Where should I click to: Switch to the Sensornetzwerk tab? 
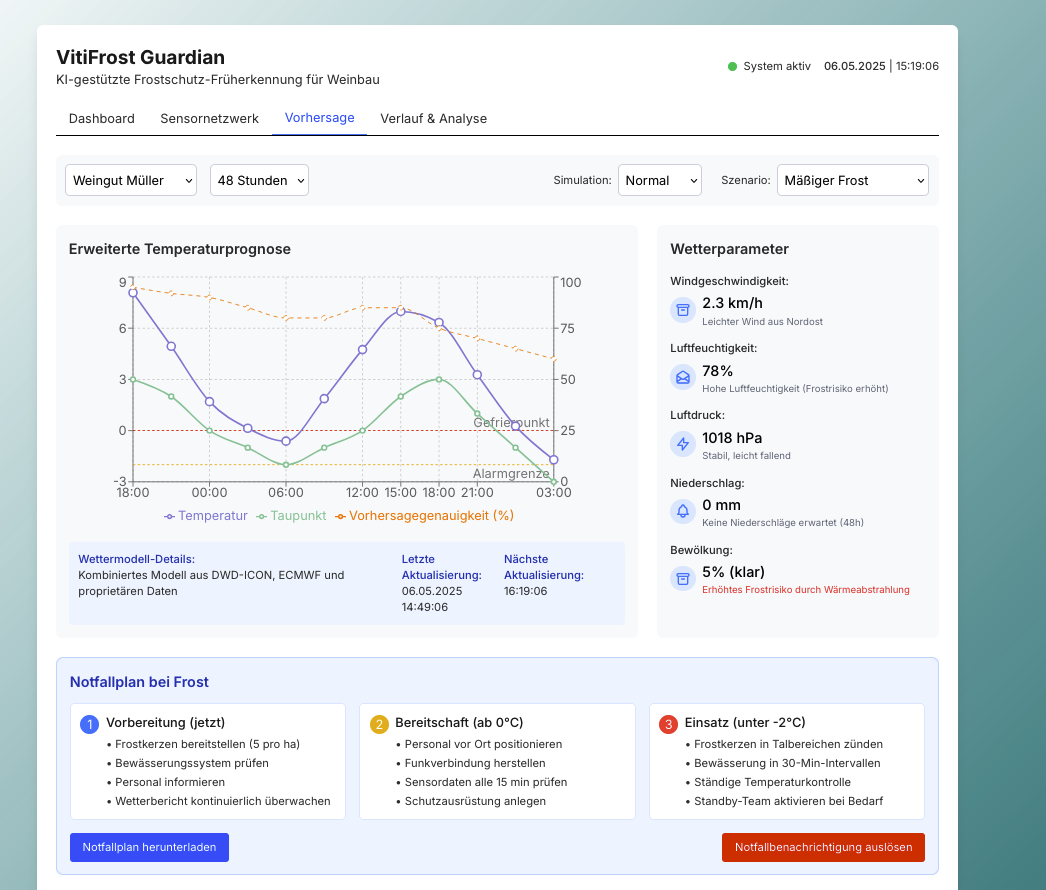coord(209,119)
